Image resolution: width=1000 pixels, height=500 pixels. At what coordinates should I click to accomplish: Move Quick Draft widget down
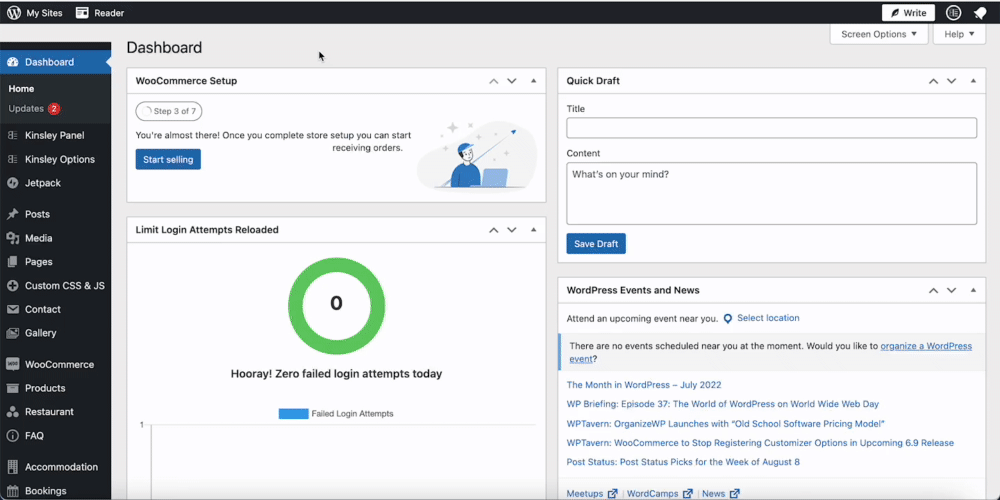coord(952,81)
